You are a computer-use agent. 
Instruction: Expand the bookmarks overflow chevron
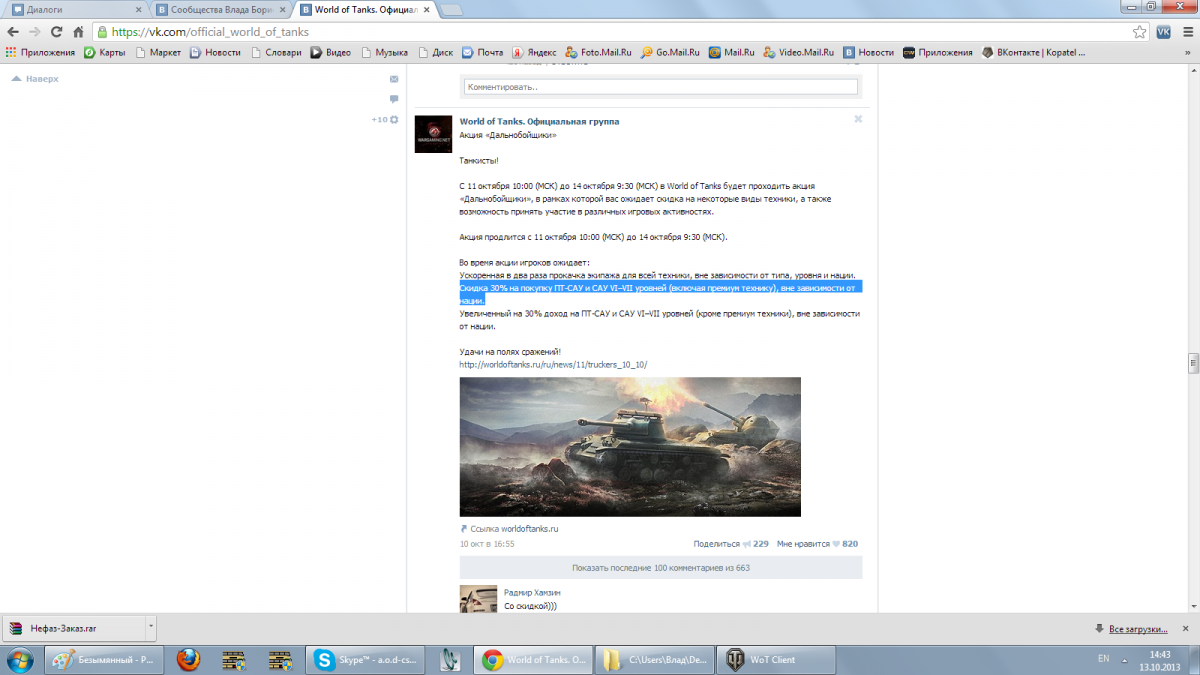pyautogui.click(x=1190, y=52)
